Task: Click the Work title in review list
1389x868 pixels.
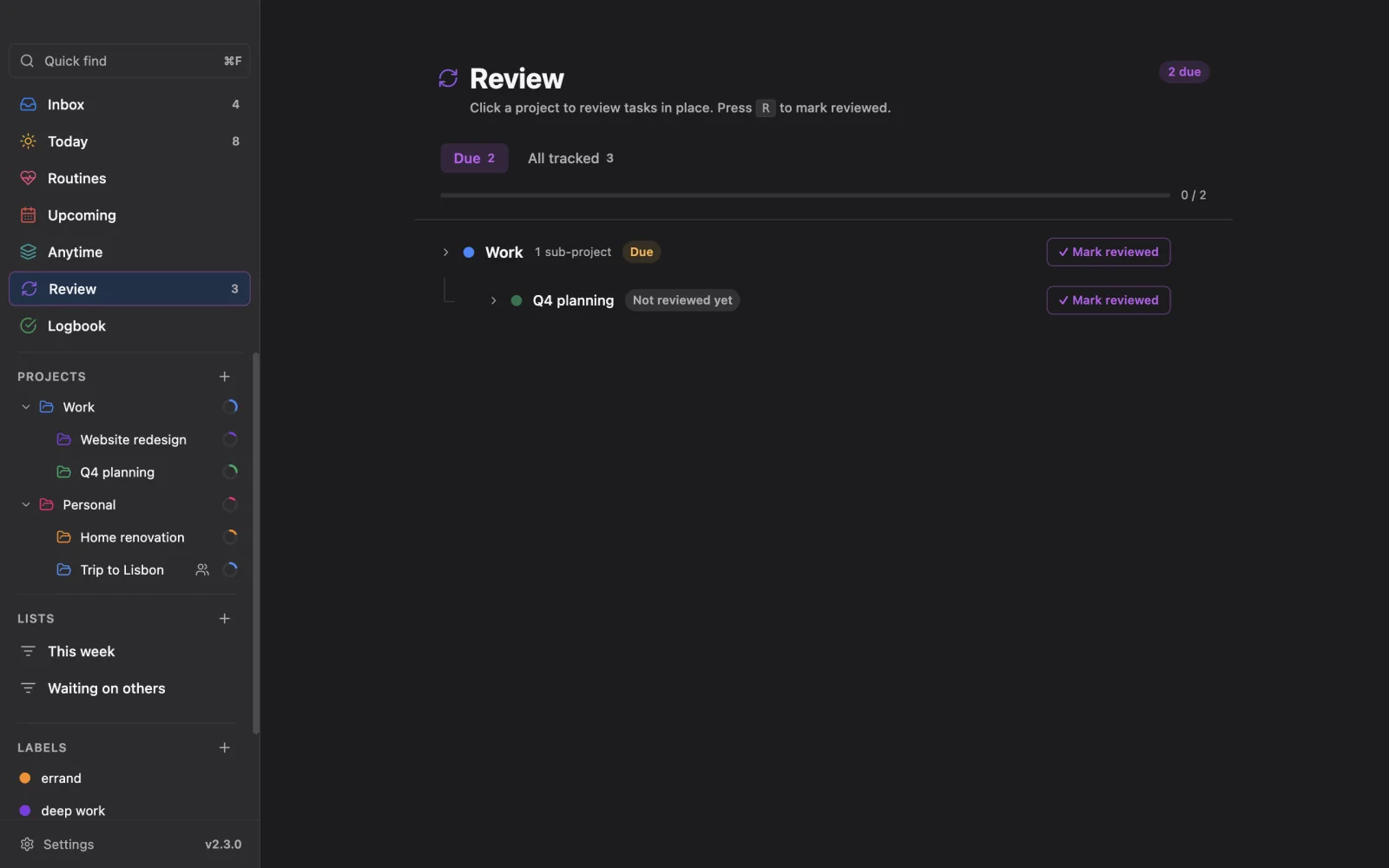Action: (504, 252)
